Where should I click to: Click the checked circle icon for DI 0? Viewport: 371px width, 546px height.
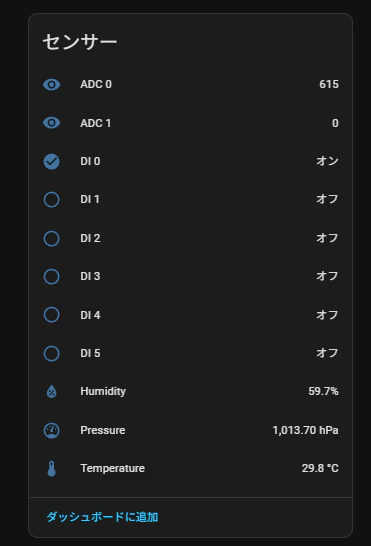tap(52, 162)
